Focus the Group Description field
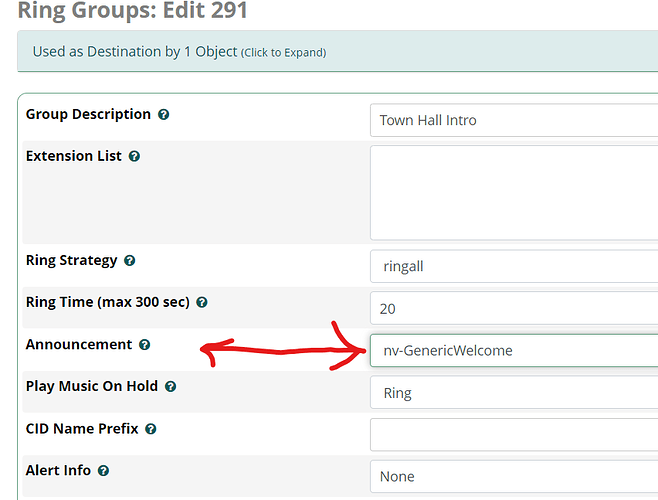The image size is (658, 500). pyautogui.click(x=514, y=120)
